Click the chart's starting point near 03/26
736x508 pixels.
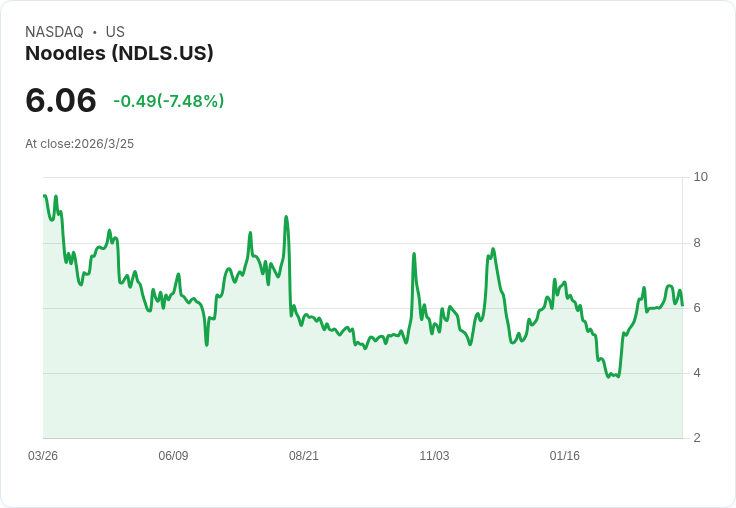[44, 196]
